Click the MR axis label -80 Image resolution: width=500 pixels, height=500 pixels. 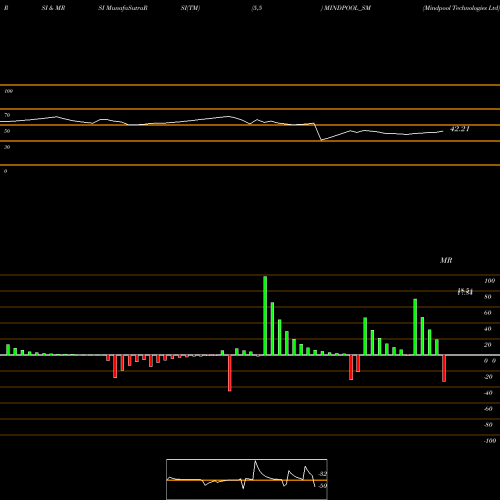(x=488, y=425)
